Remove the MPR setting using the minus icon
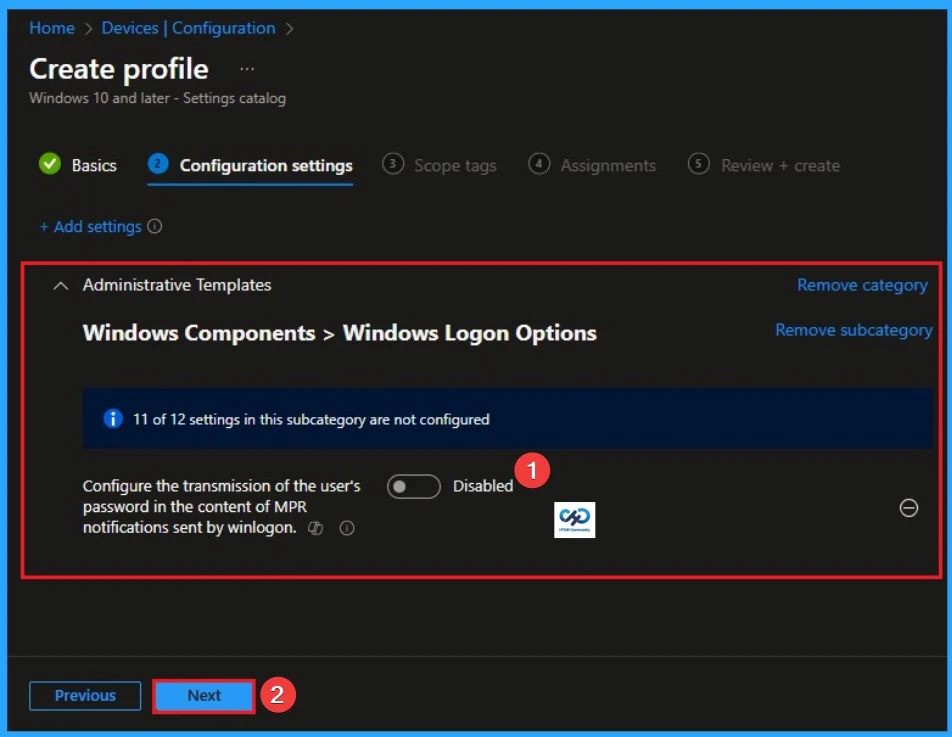The height and width of the screenshot is (737, 952). point(908,508)
